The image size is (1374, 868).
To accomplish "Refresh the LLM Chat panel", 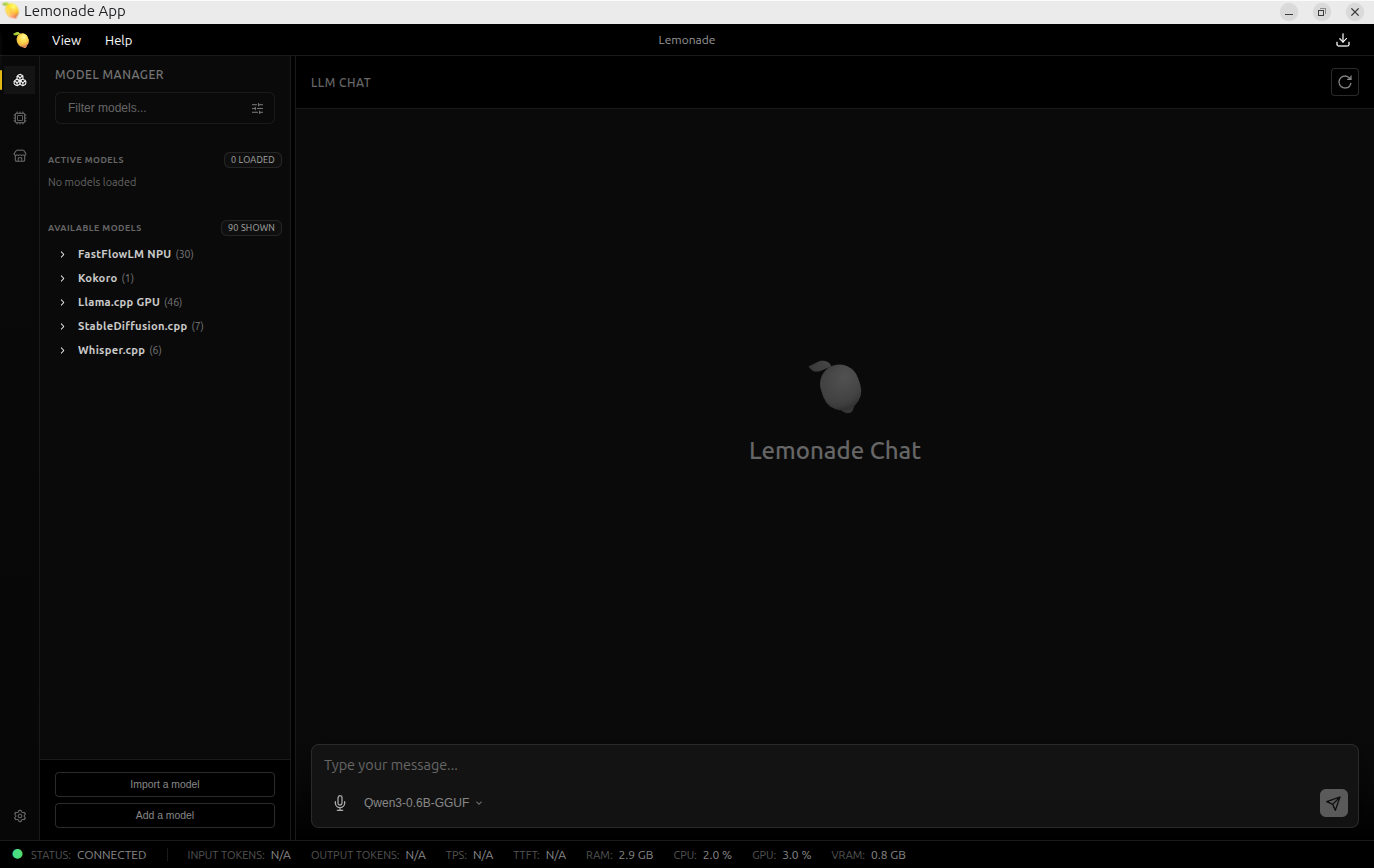I will pos(1344,82).
